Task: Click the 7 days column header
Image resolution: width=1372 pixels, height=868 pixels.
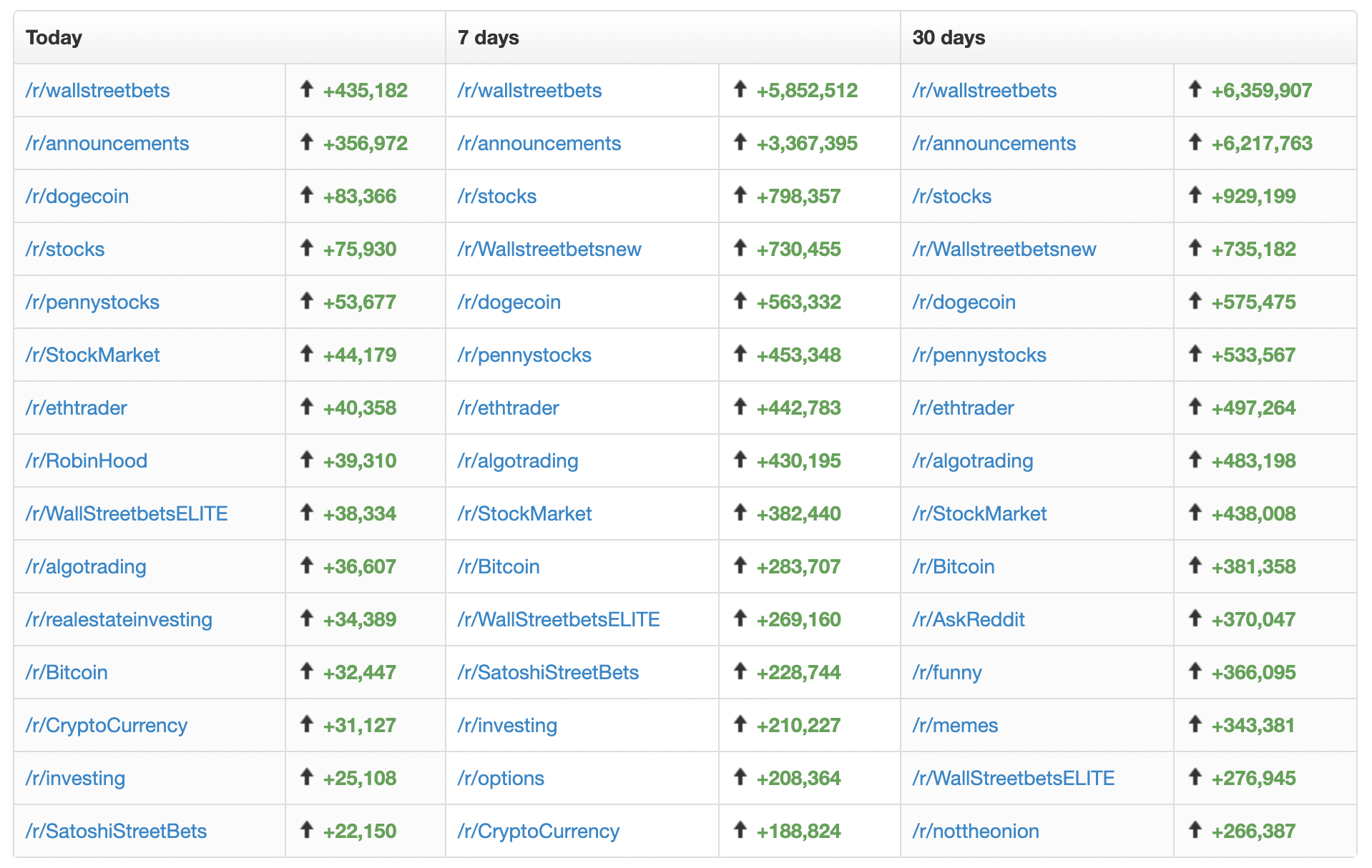Action: click(489, 38)
